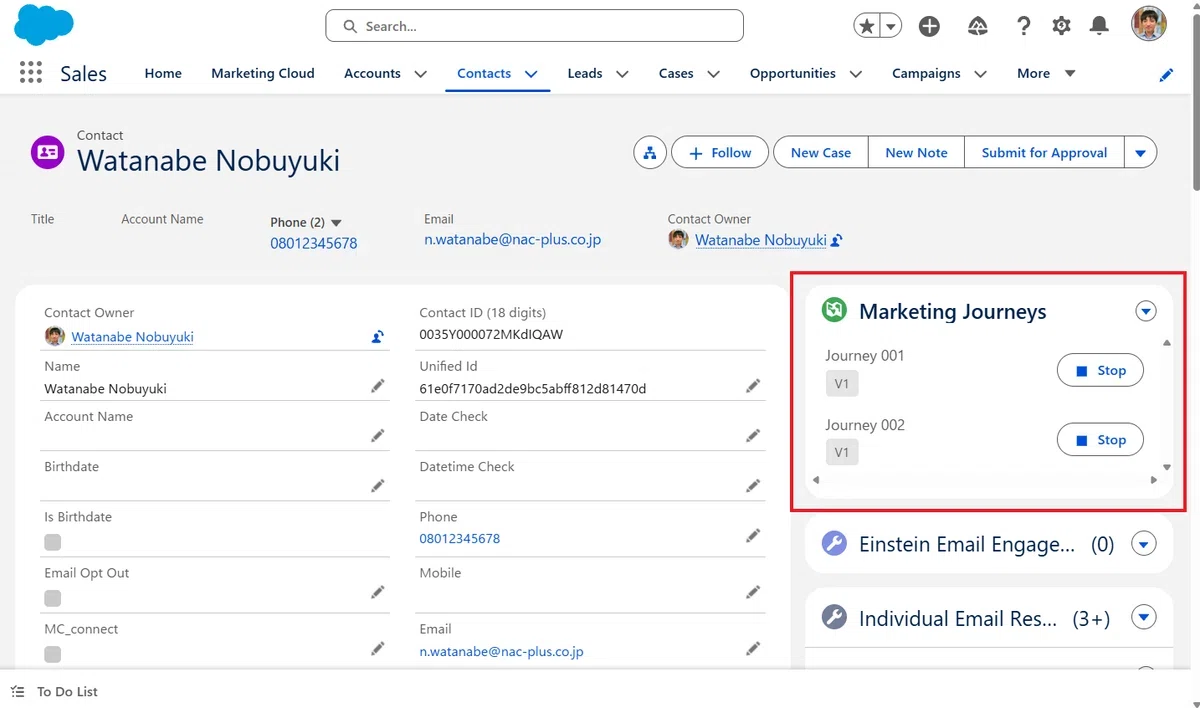Open more actions dropdown beside Submit for Approval

[1141, 153]
